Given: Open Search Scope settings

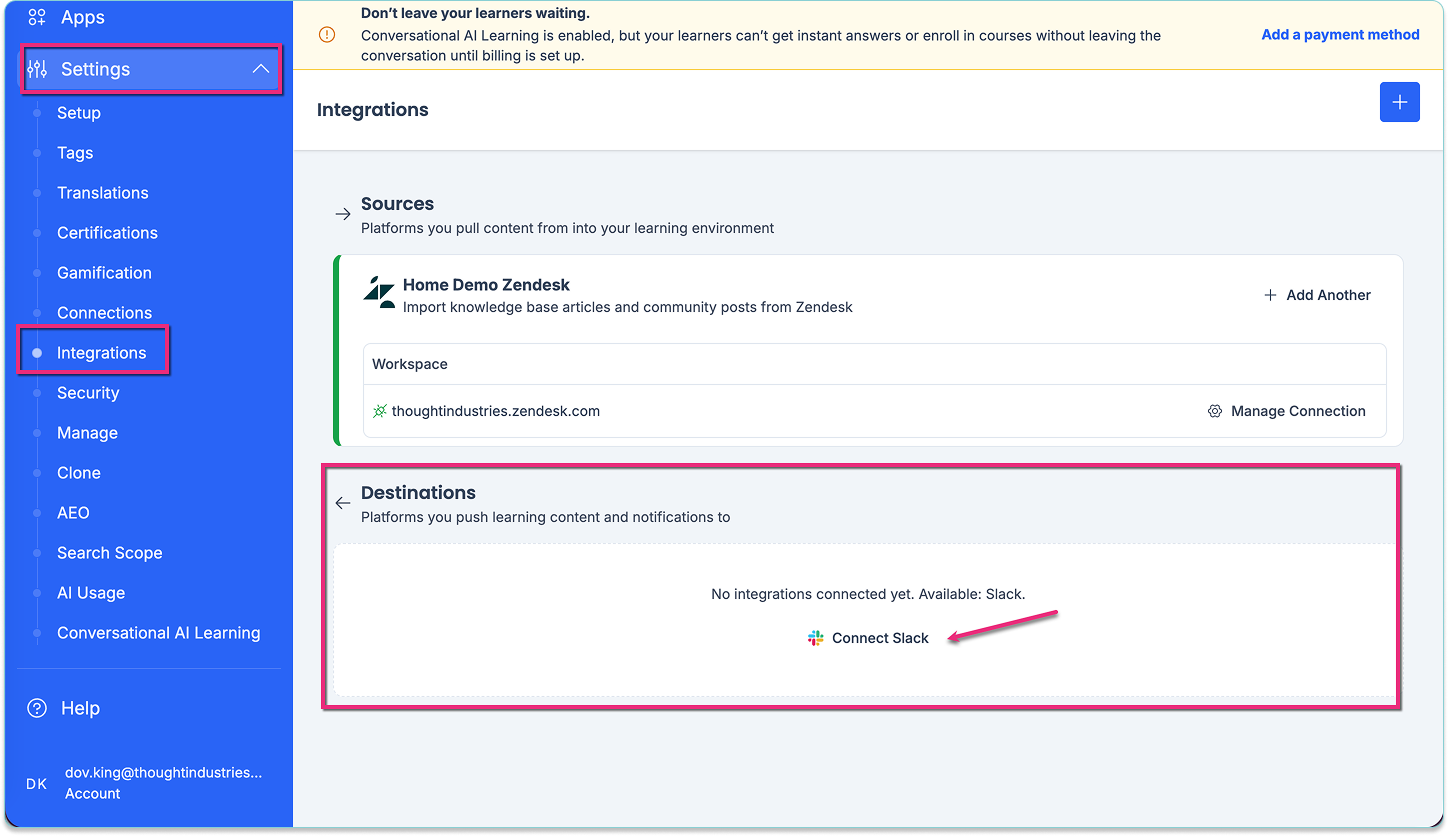Looking at the screenshot, I should pos(109,553).
